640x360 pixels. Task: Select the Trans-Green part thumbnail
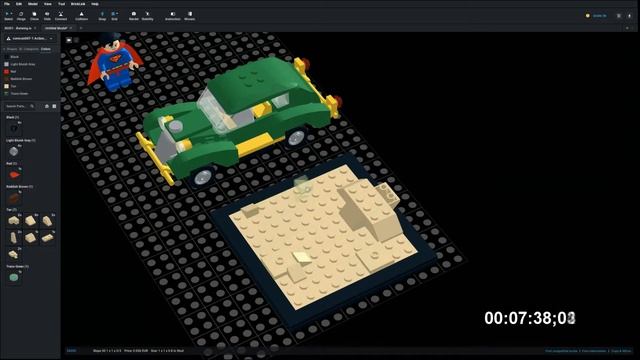point(13,278)
